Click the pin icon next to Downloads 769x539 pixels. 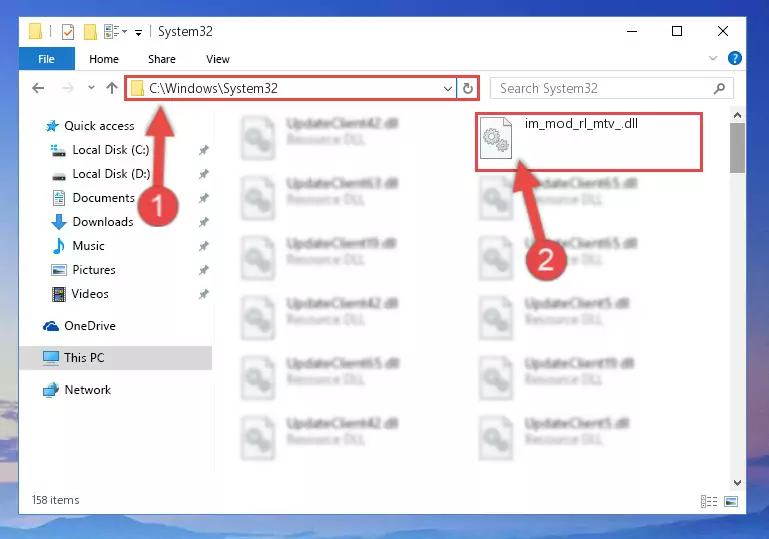pyautogui.click(x=204, y=222)
